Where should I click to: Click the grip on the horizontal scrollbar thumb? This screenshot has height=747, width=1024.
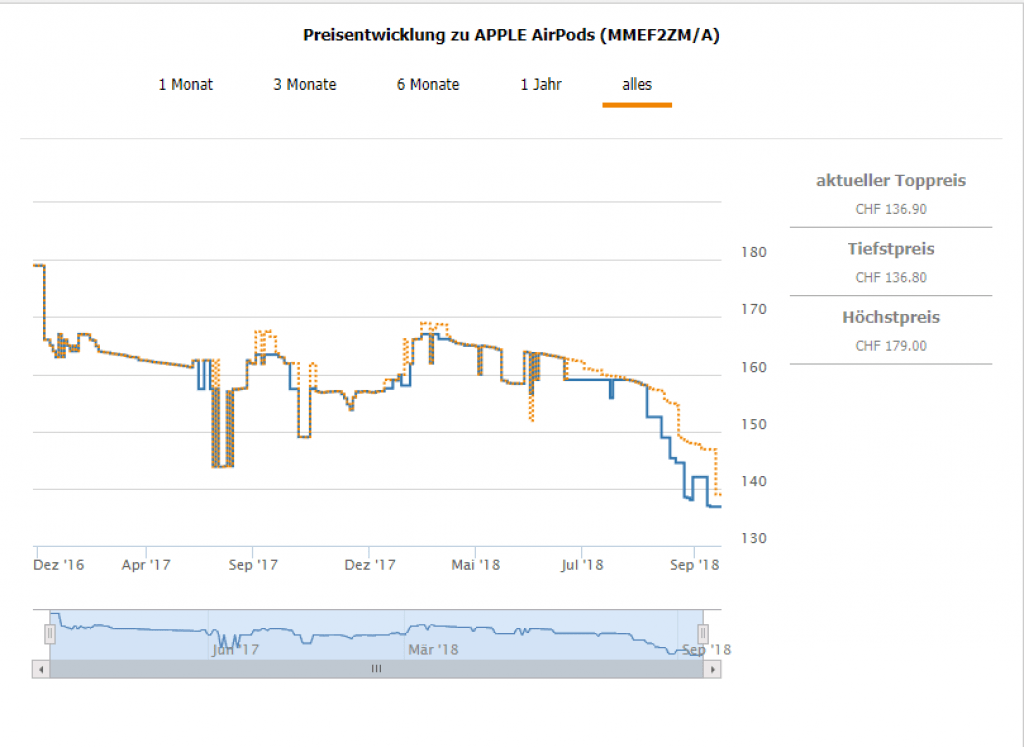pos(376,669)
